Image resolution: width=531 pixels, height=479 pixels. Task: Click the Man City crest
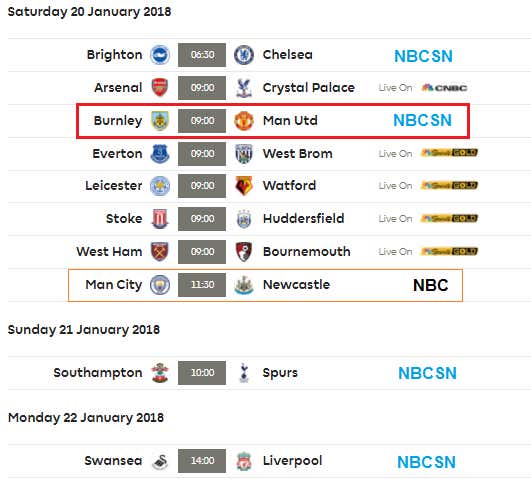[x=160, y=285]
